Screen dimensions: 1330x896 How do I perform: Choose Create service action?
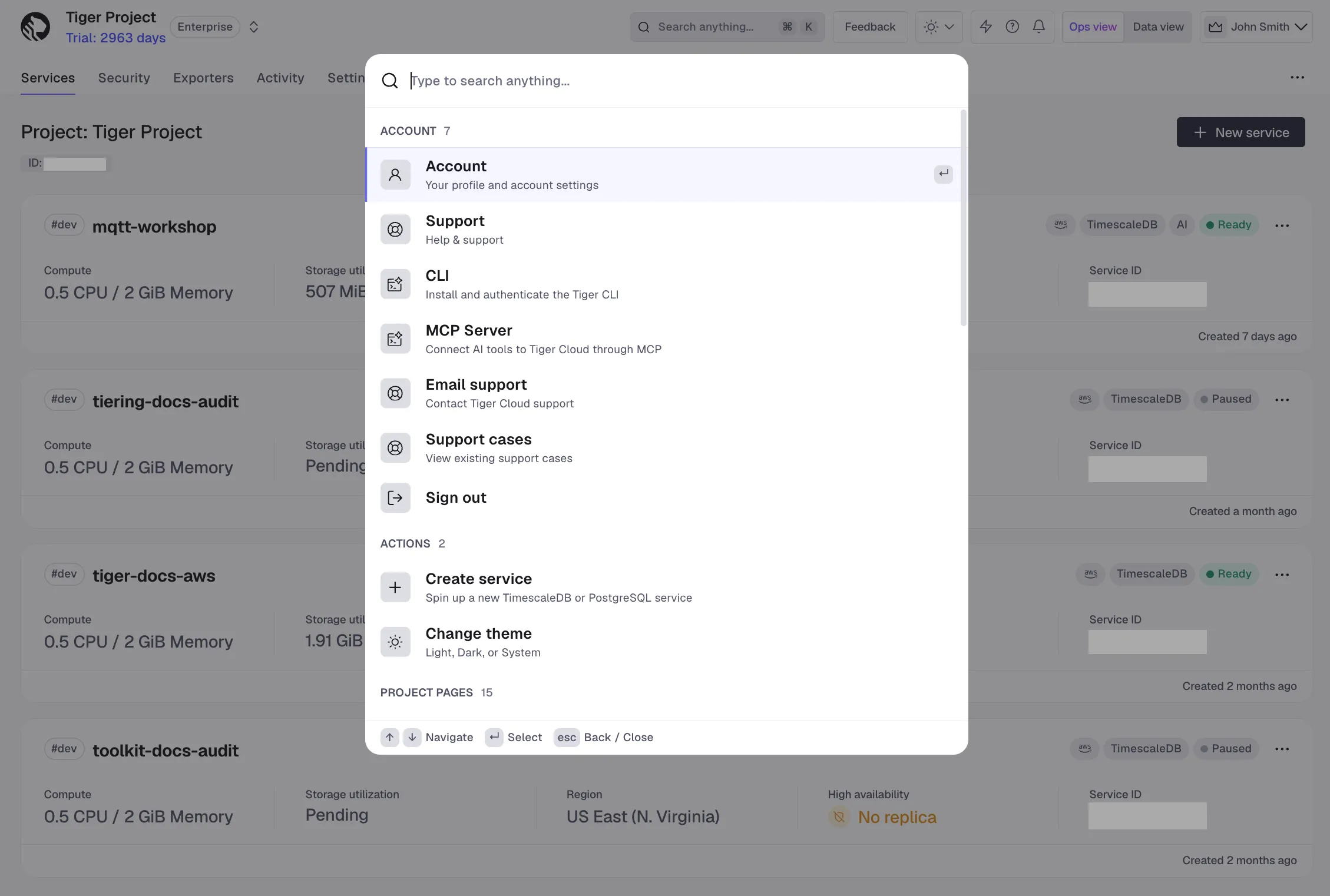click(x=663, y=588)
